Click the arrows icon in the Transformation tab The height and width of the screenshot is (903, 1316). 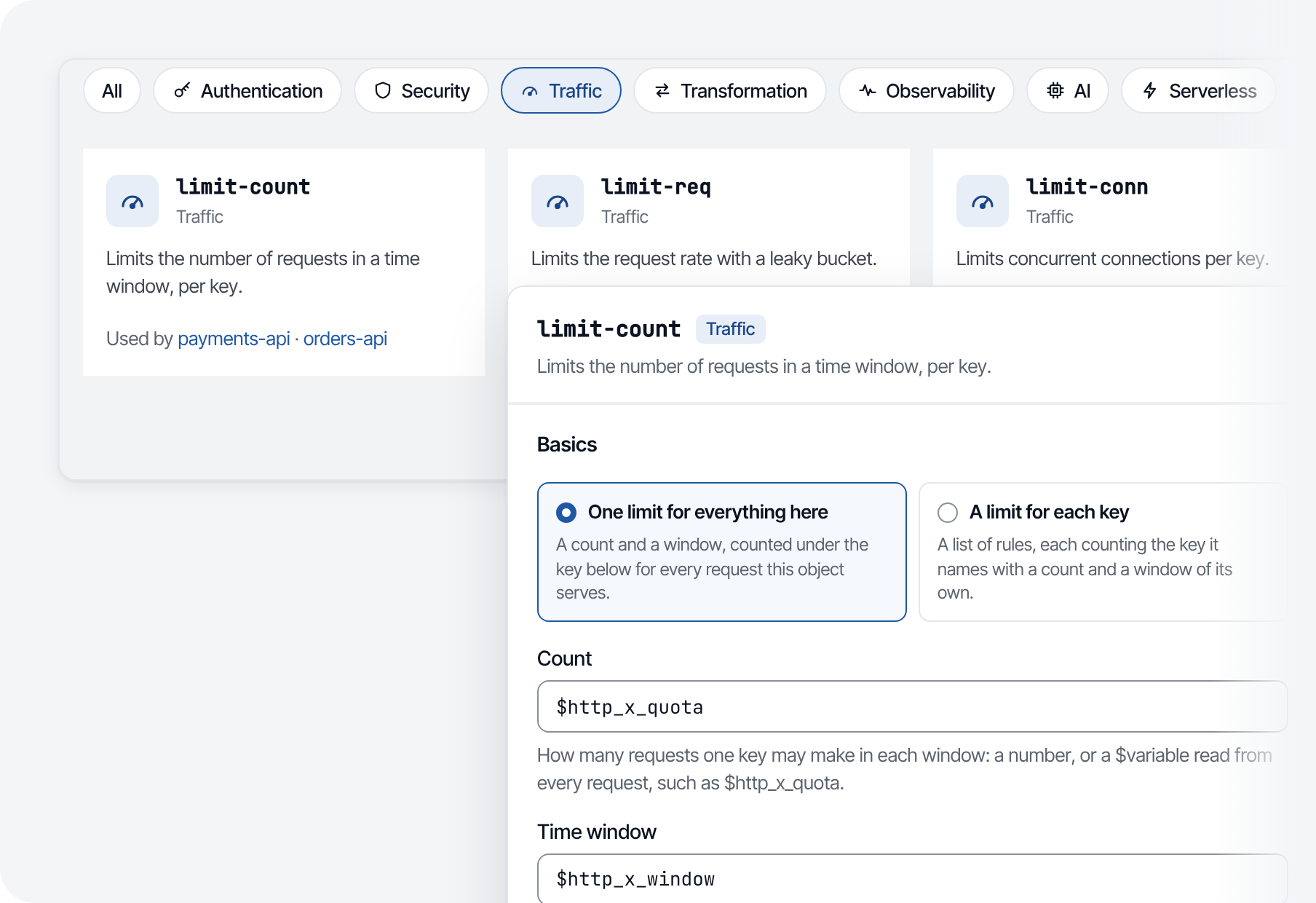click(662, 90)
